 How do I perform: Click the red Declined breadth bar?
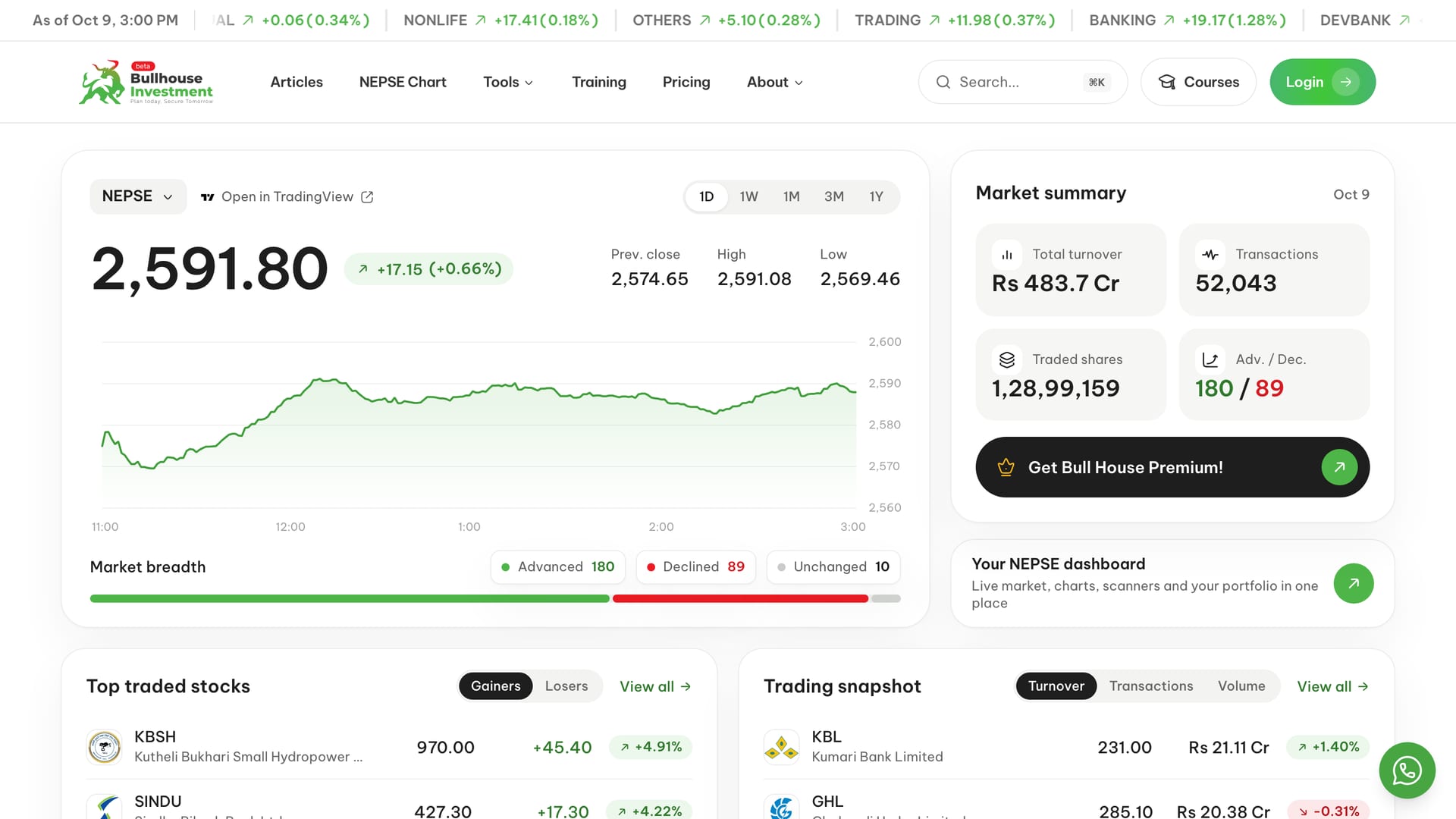(740, 599)
